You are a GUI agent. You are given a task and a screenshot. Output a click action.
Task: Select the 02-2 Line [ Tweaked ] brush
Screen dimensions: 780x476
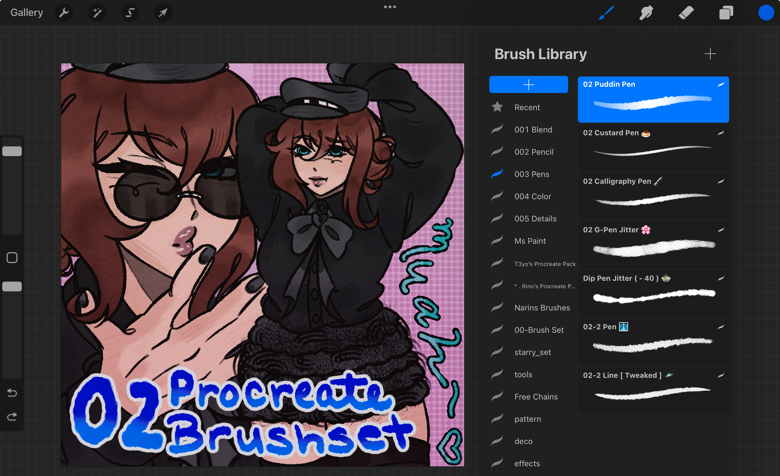[653, 390]
